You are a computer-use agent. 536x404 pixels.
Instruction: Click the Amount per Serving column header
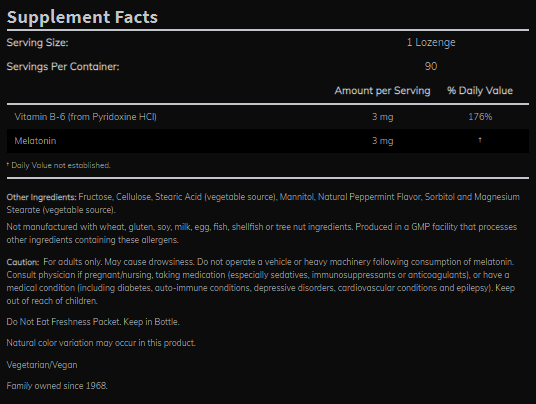click(x=382, y=91)
